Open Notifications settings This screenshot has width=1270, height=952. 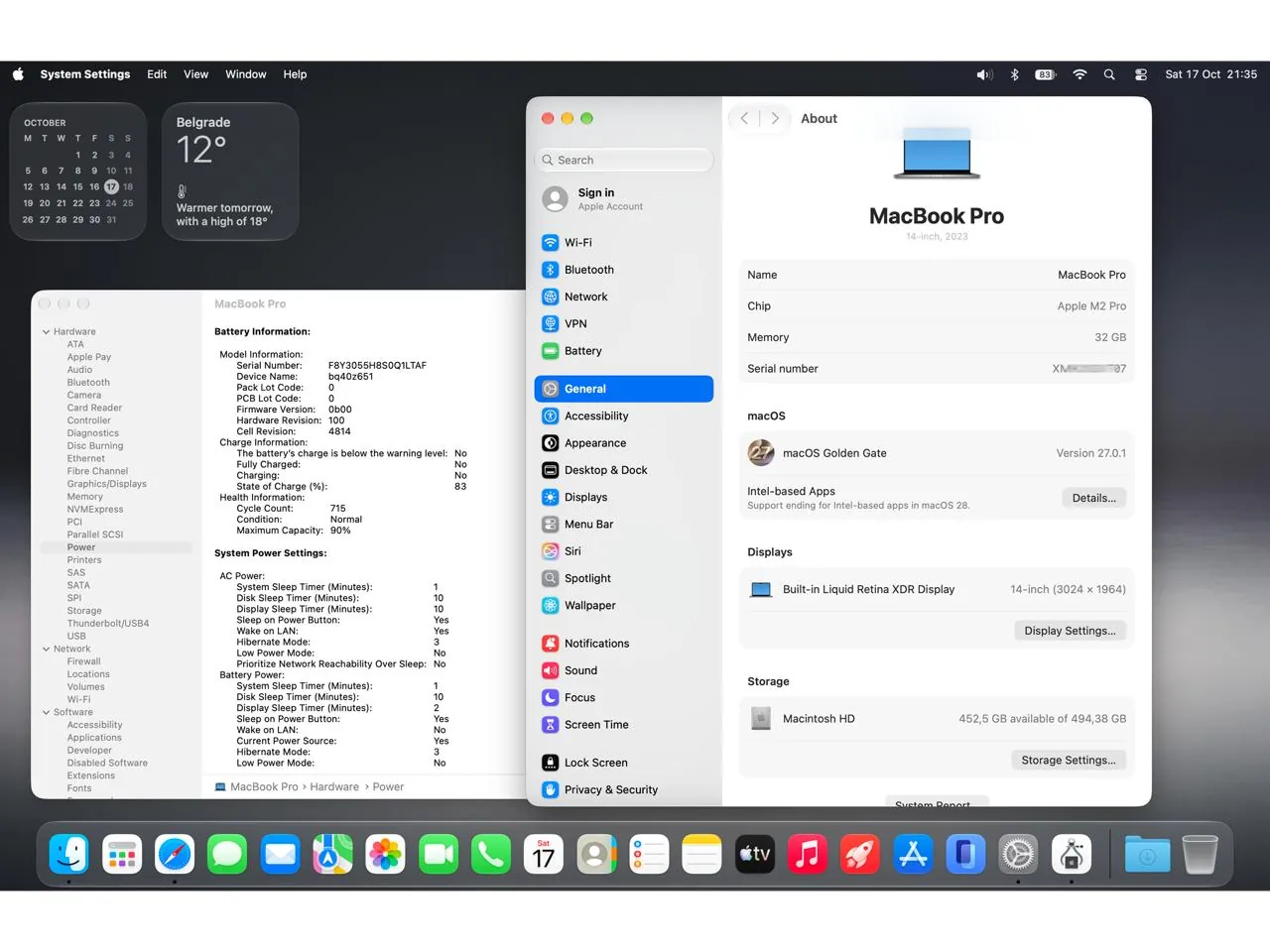pyautogui.click(x=623, y=644)
